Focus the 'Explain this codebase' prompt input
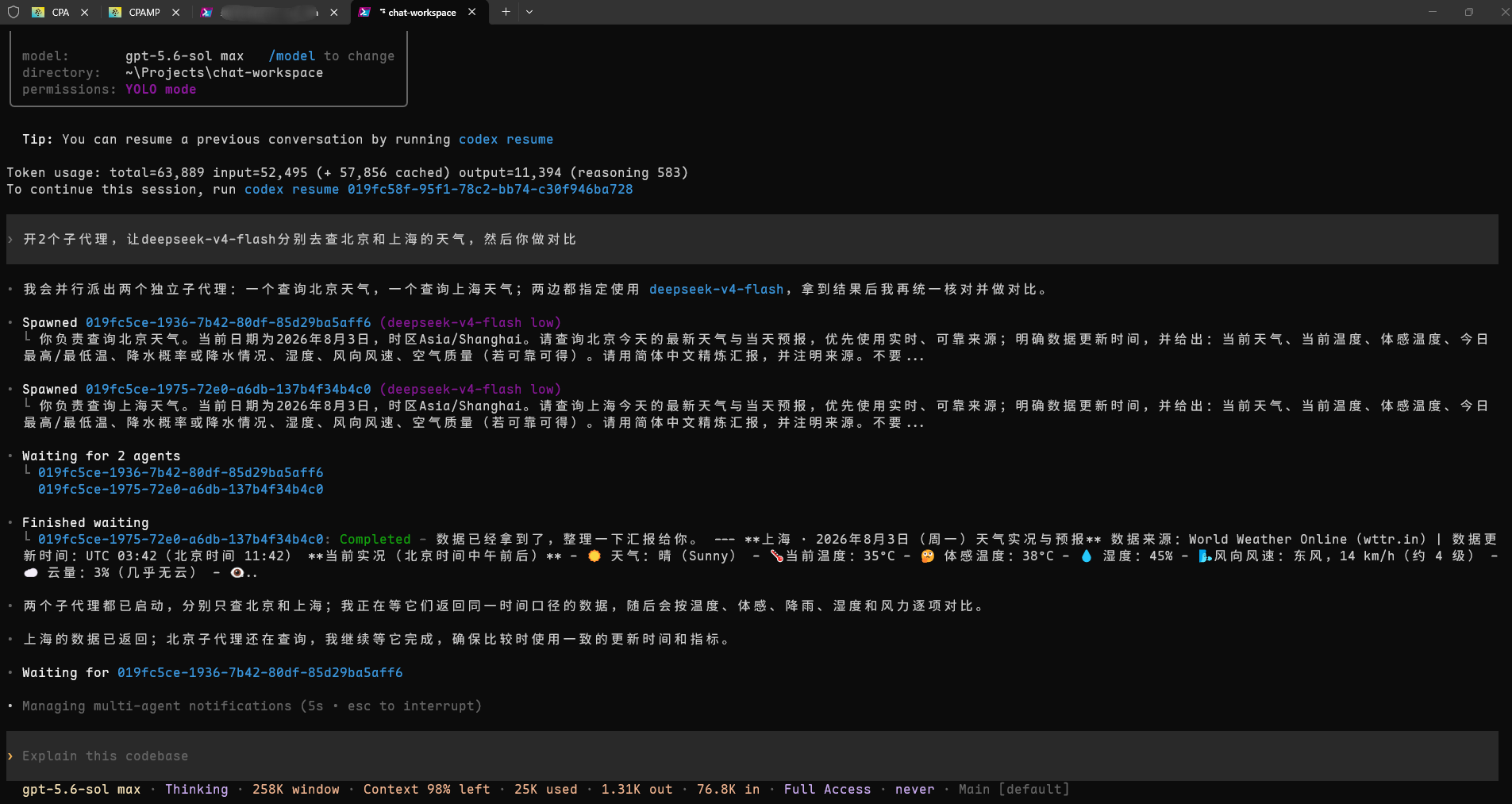The width and height of the screenshot is (1512, 804). click(752, 756)
